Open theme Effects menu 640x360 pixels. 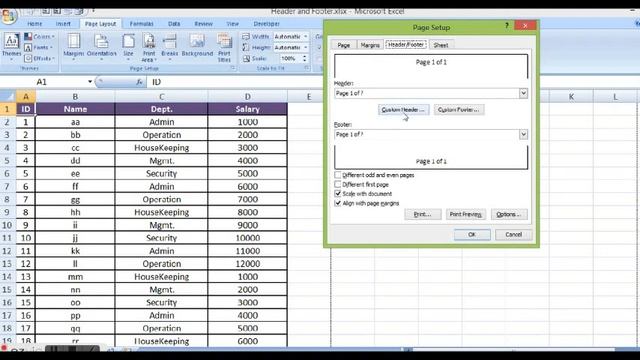click(39, 58)
